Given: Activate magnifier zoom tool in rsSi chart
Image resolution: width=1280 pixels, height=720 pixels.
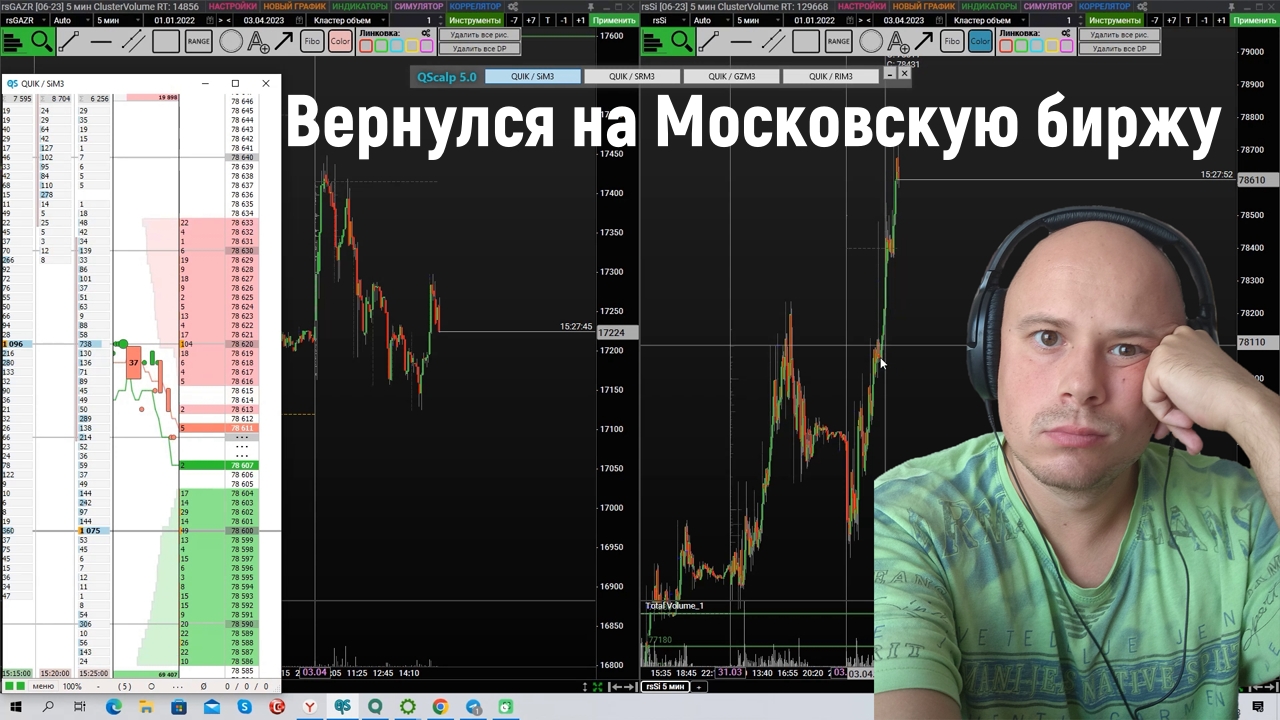Looking at the screenshot, I should [681, 41].
